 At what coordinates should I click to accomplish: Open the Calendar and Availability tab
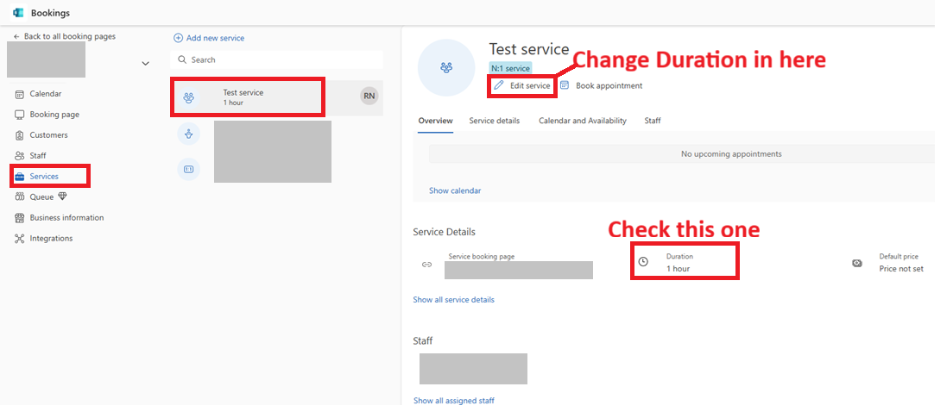[x=583, y=121]
